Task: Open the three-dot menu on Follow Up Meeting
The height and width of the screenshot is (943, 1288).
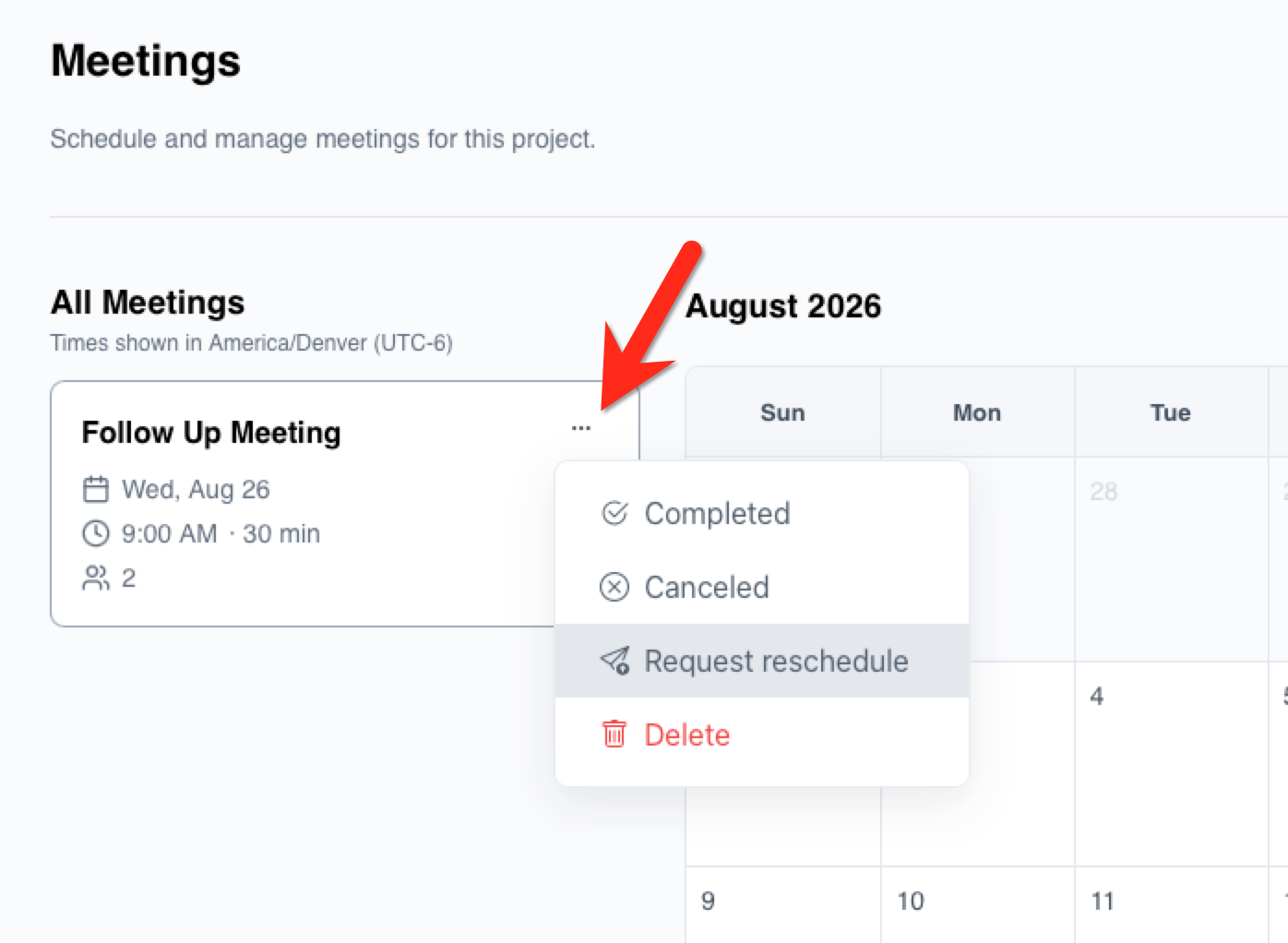Action: [x=580, y=428]
